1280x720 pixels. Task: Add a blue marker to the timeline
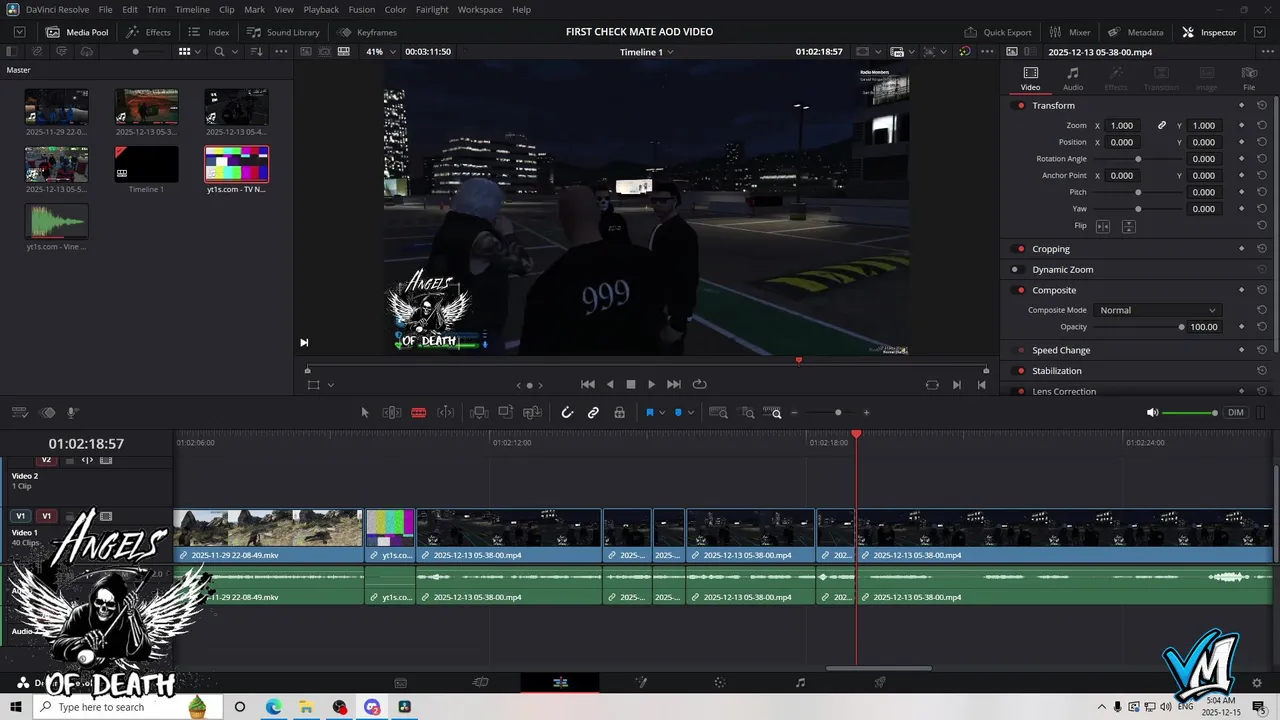(x=678, y=412)
